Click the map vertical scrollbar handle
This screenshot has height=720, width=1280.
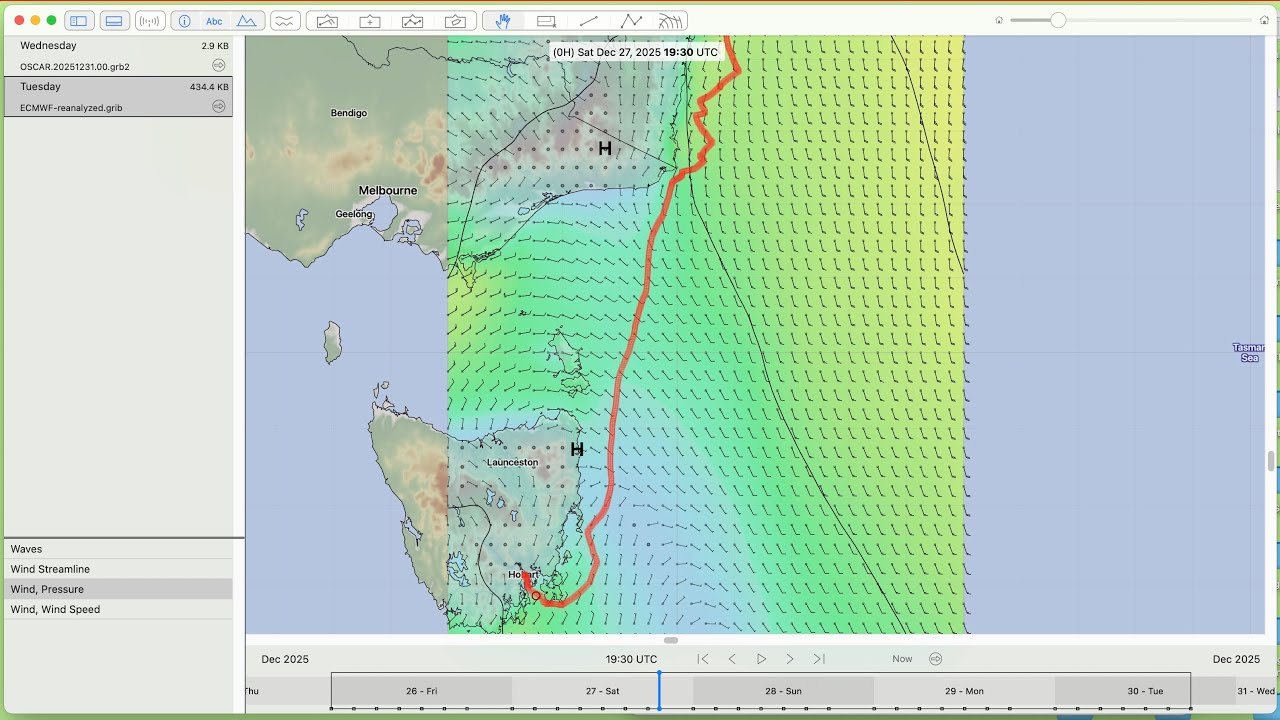[x=1272, y=461]
